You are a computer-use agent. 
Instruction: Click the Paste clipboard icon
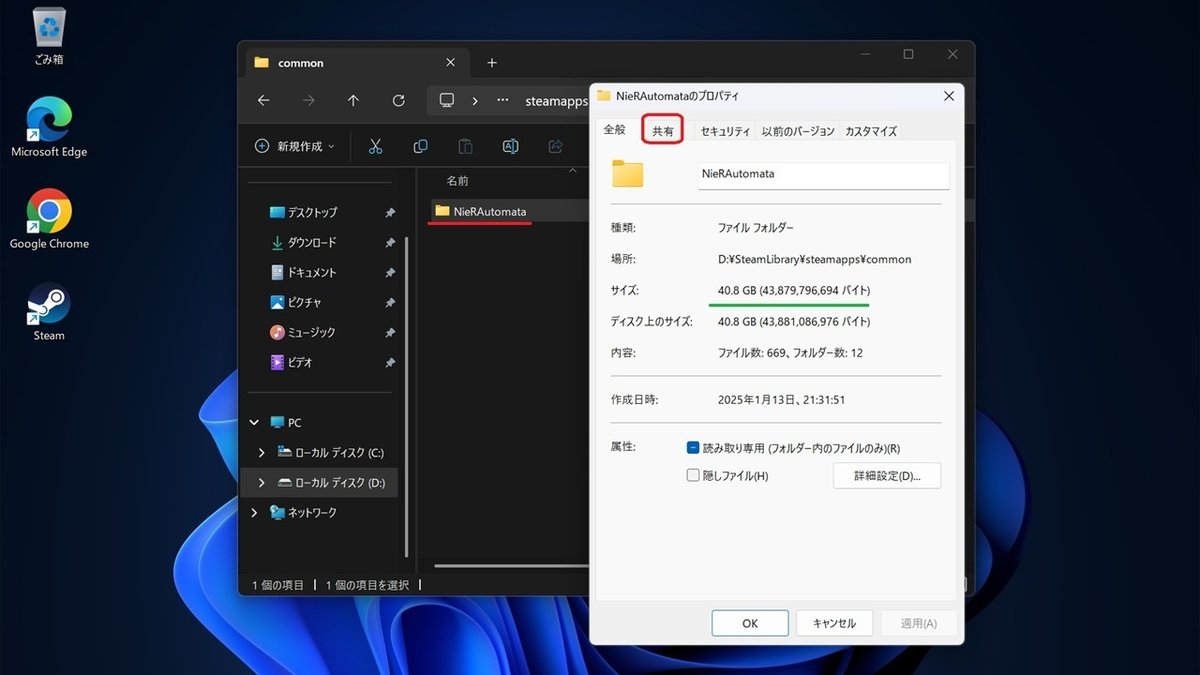point(465,146)
